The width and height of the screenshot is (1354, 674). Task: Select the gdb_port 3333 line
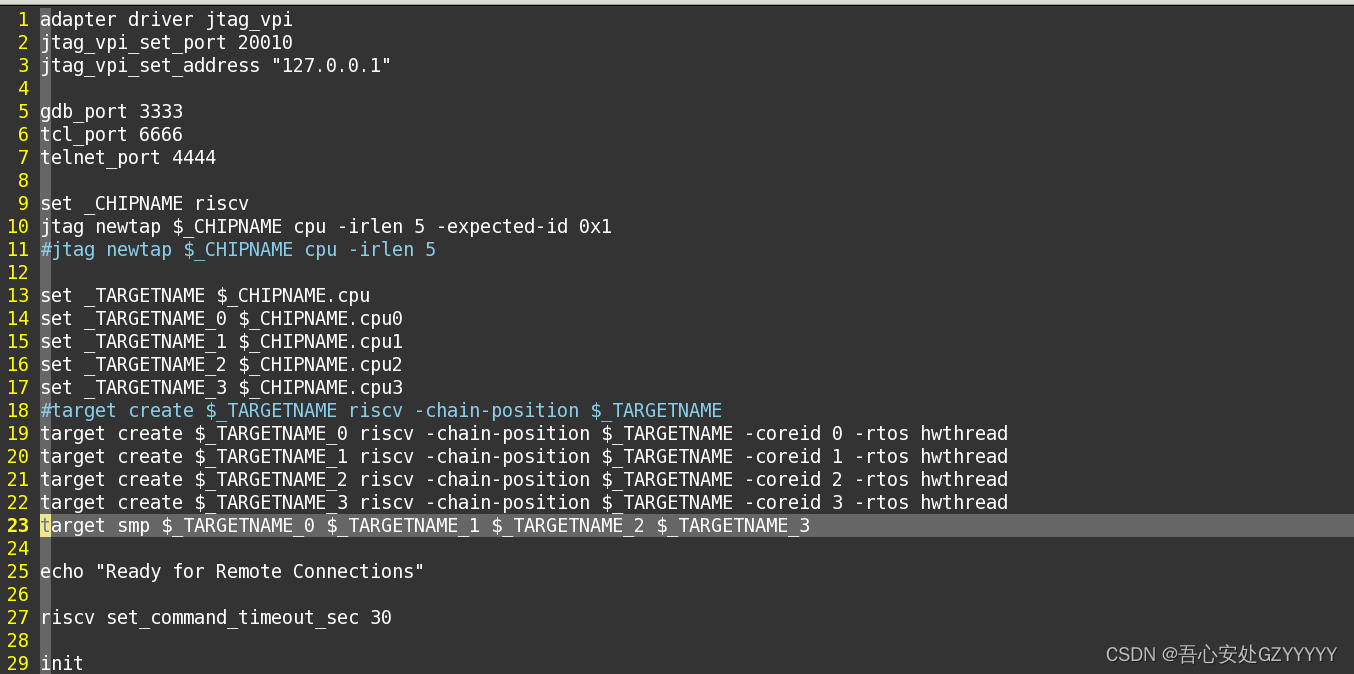[112, 111]
